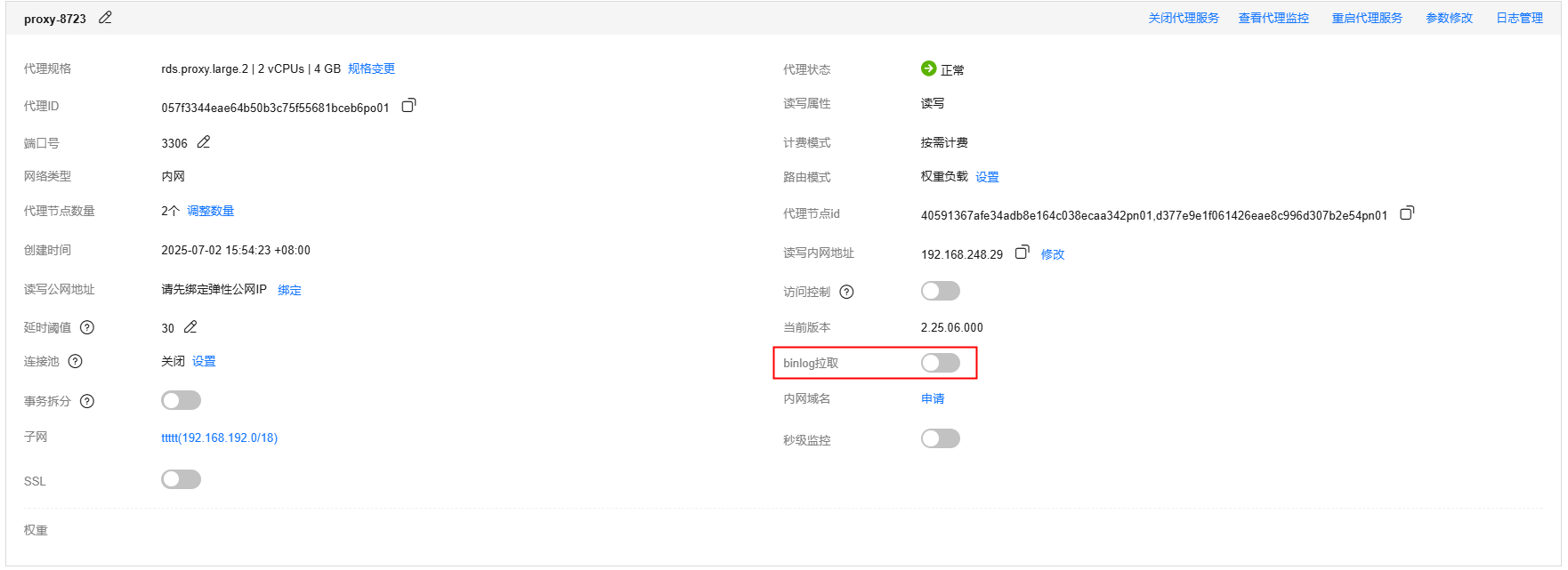Turn on the 访问控制 switch
Image resolution: width=1568 pixels, height=570 pixels.
click(940, 291)
